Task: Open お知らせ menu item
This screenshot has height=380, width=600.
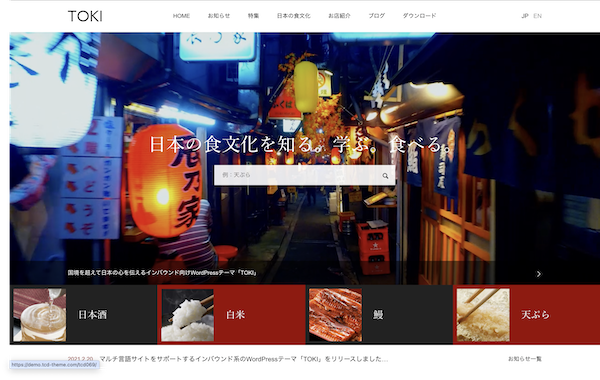Action: [219, 16]
